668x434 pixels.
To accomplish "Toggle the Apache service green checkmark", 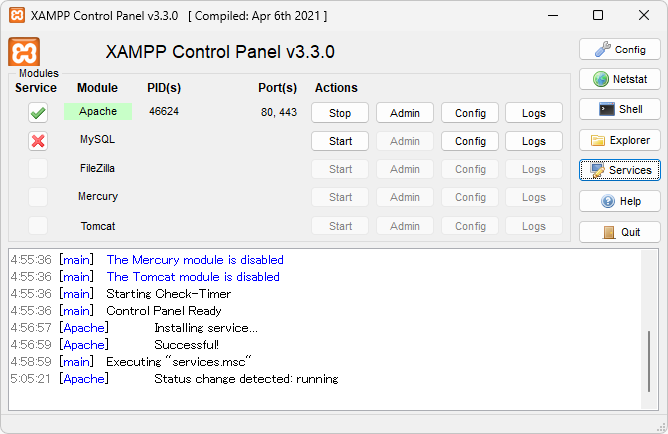I will tap(38, 113).
